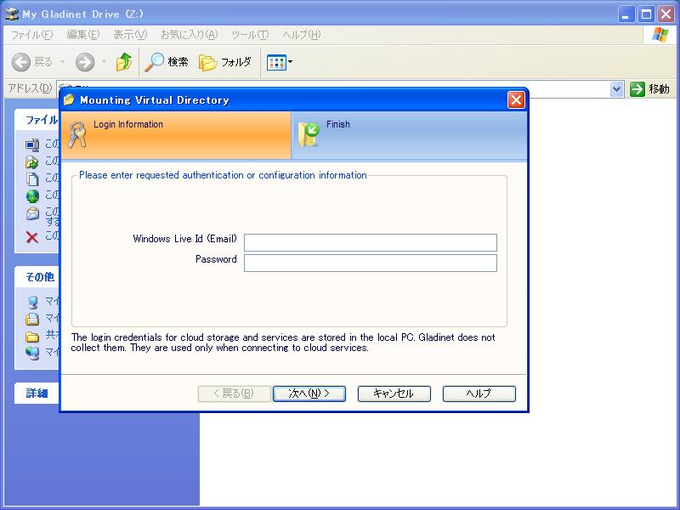Click the その他 panel header
The width and height of the screenshot is (680, 510).
37,277
